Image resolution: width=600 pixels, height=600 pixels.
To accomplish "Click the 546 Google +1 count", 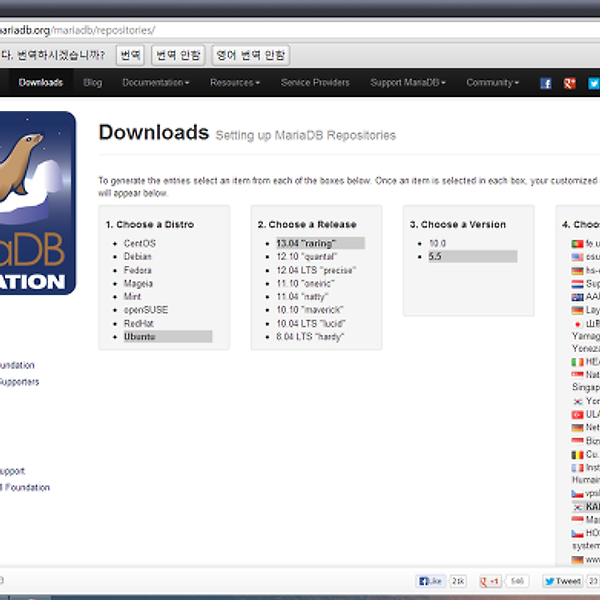I will 517,581.
